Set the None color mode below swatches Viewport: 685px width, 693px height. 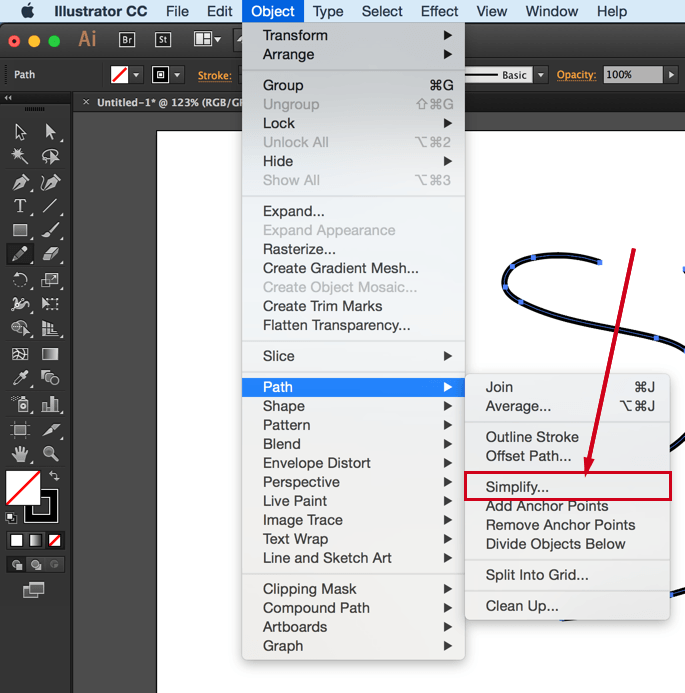(x=55, y=540)
